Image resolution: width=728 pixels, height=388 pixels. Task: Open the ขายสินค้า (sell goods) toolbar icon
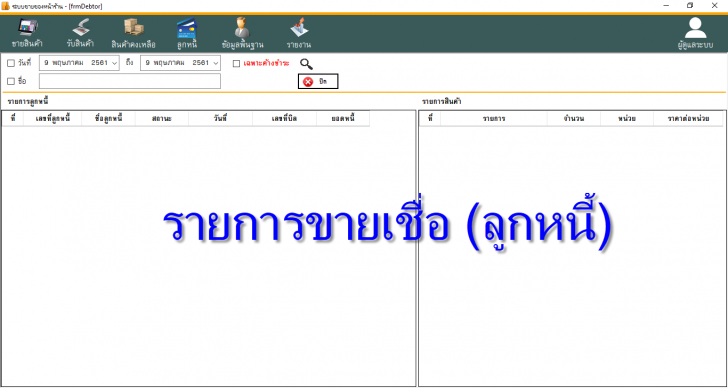[x=27, y=33]
